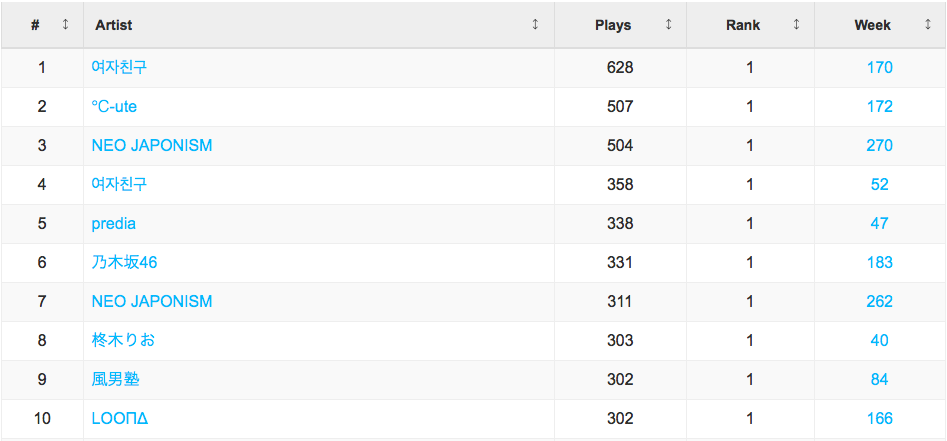The height and width of the screenshot is (441, 947).
Task: Sort table by Artist header label
Action: pyautogui.click(x=114, y=25)
